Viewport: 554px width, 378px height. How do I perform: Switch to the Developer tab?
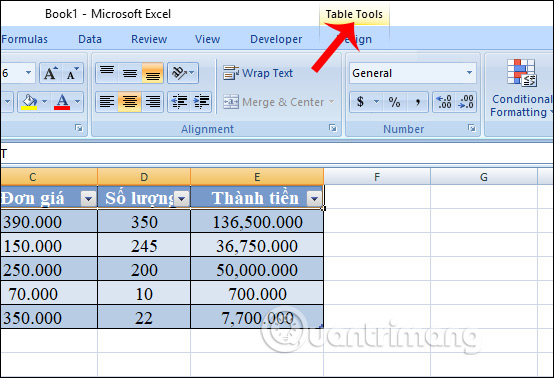pos(276,39)
